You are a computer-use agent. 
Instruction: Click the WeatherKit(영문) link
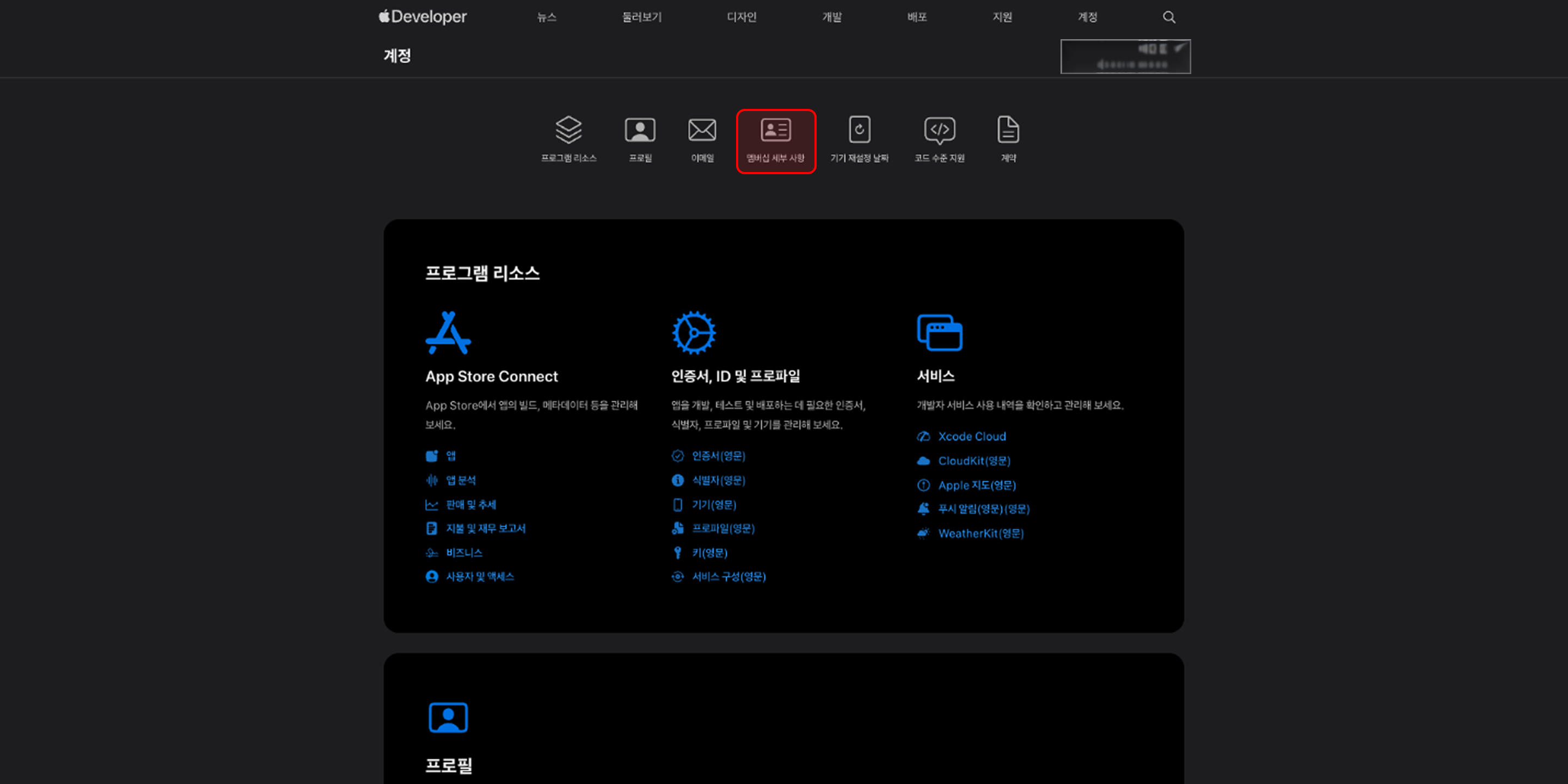(x=981, y=533)
